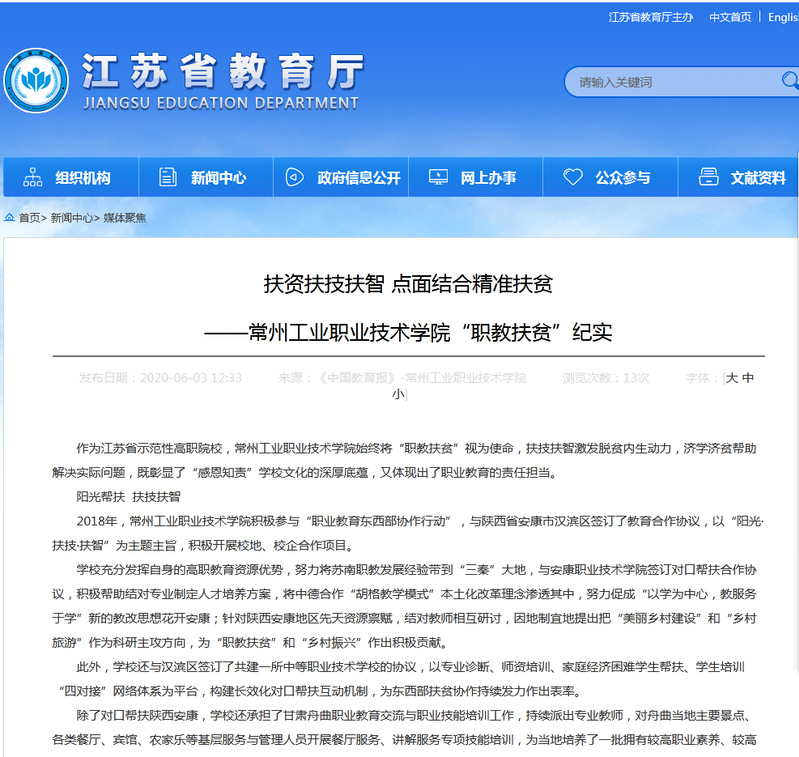Click the 江苏省教育厅主办 link
The image size is (799, 757).
click(x=650, y=18)
